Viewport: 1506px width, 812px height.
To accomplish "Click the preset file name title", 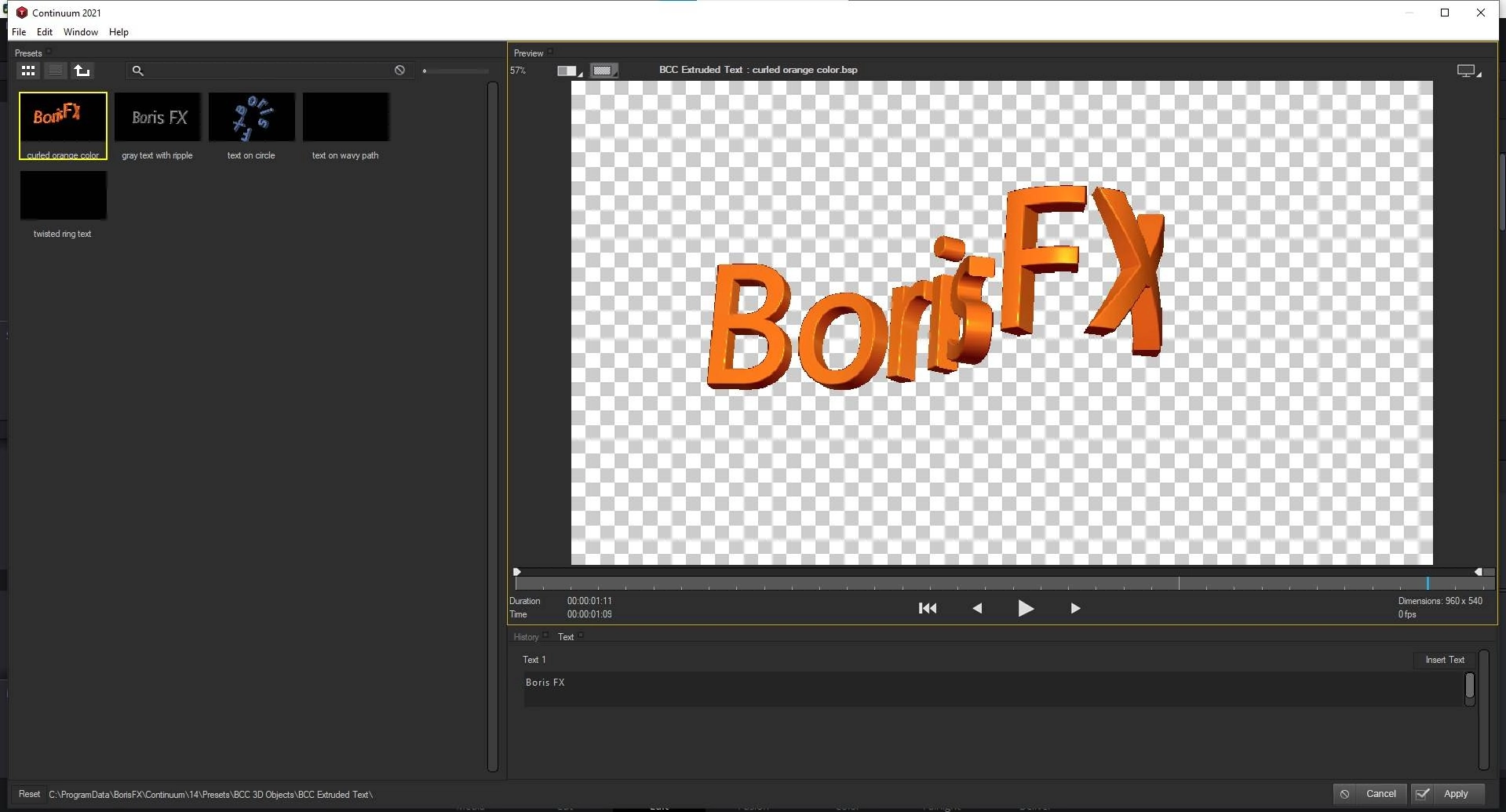I will [758, 70].
